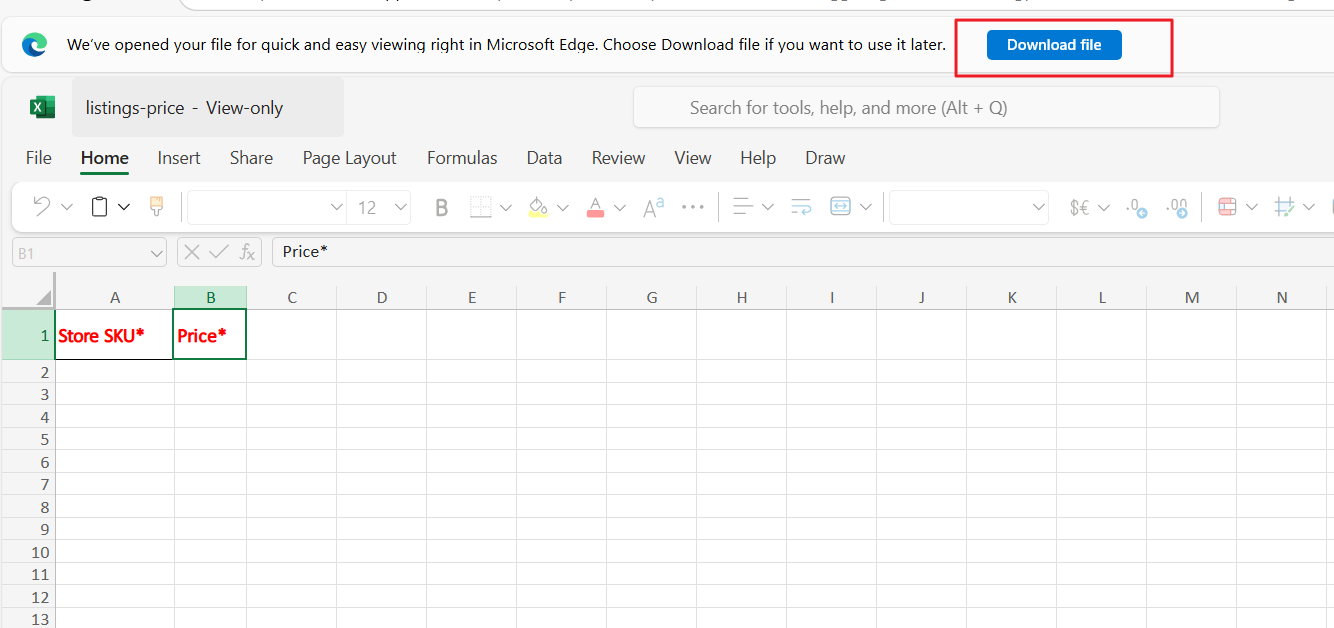Click the Insert Function fx icon
Viewport: 1334px width, 628px height.
(x=247, y=252)
